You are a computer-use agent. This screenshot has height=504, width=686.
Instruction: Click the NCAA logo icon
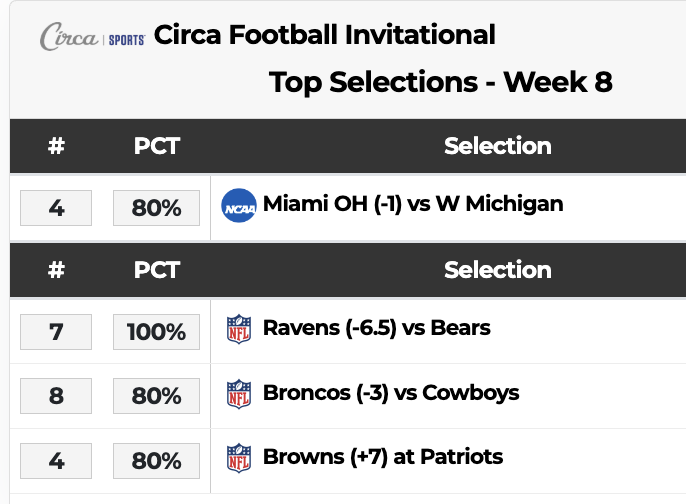pos(239,206)
